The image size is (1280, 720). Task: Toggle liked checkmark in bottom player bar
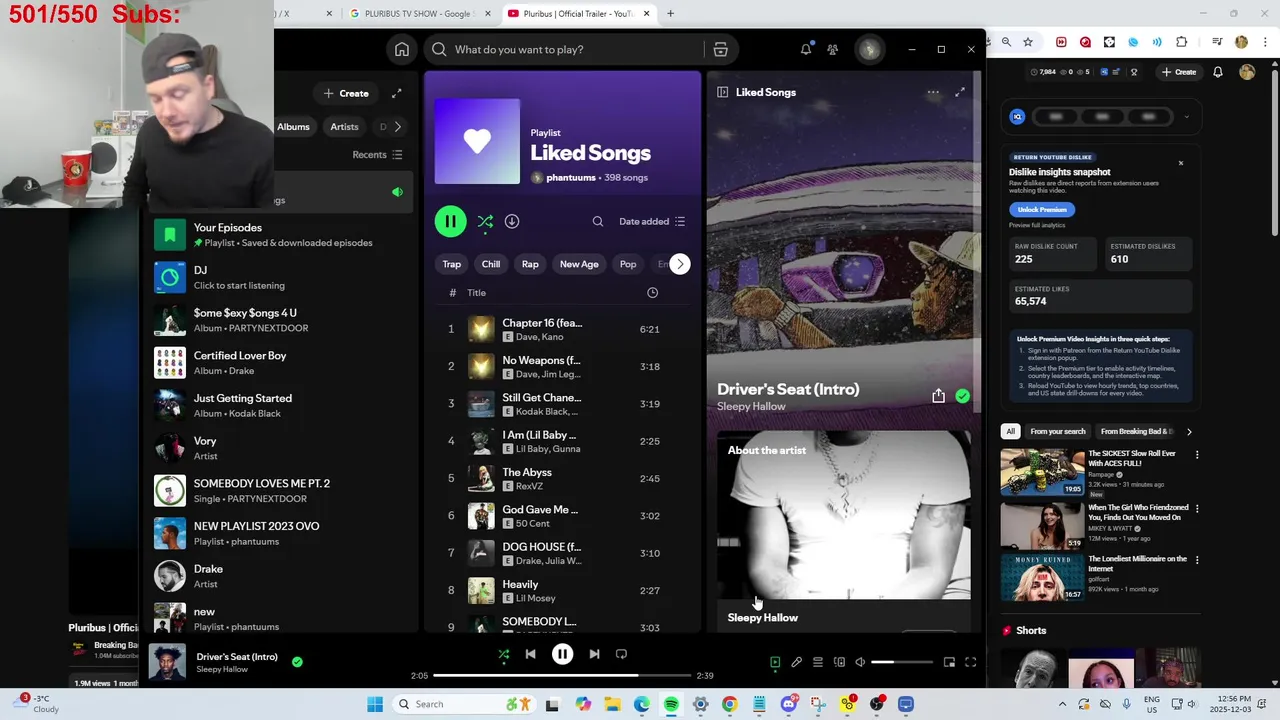(297, 661)
